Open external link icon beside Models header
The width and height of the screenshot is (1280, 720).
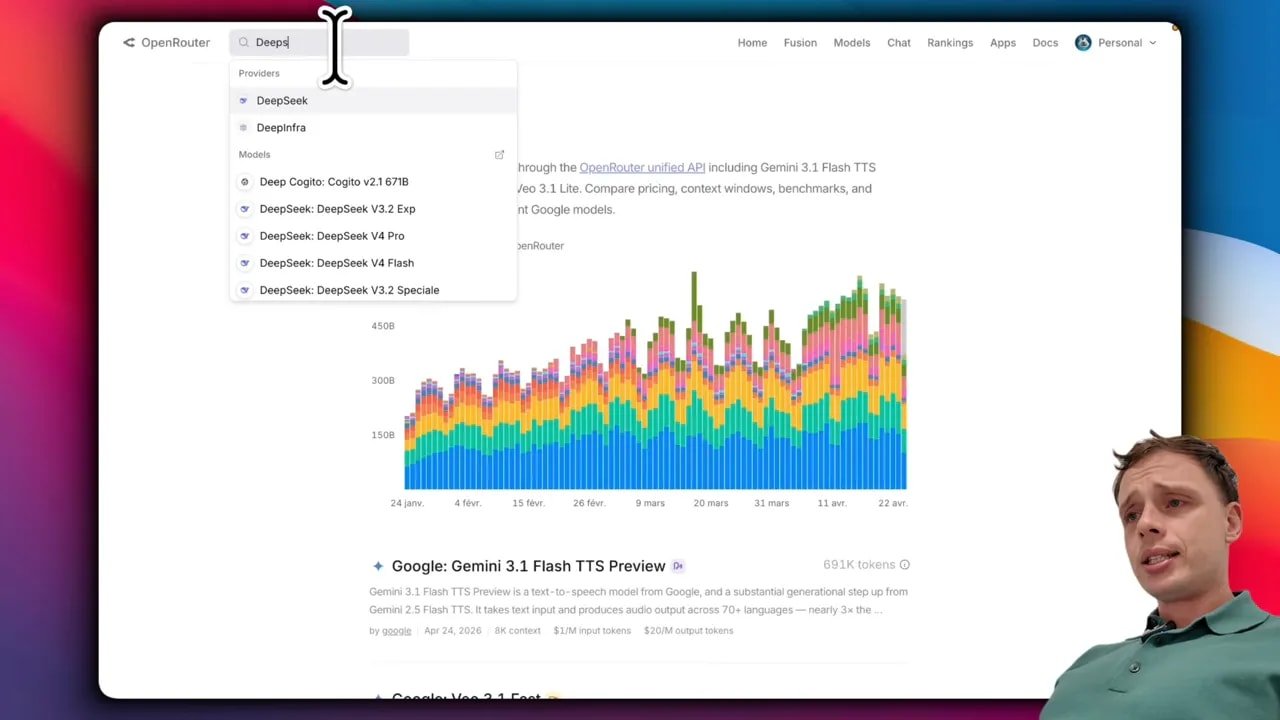click(499, 154)
